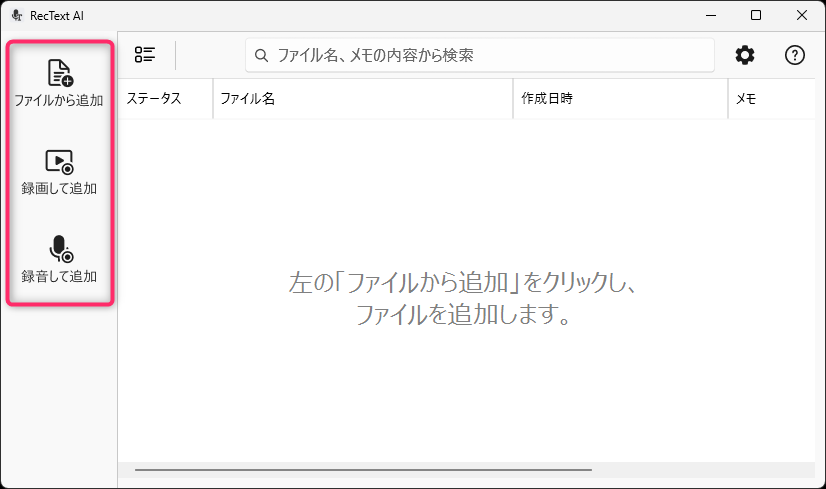Click the horizontal scrollbar at the bottom
The height and width of the screenshot is (489, 826).
[x=363, y=469]
